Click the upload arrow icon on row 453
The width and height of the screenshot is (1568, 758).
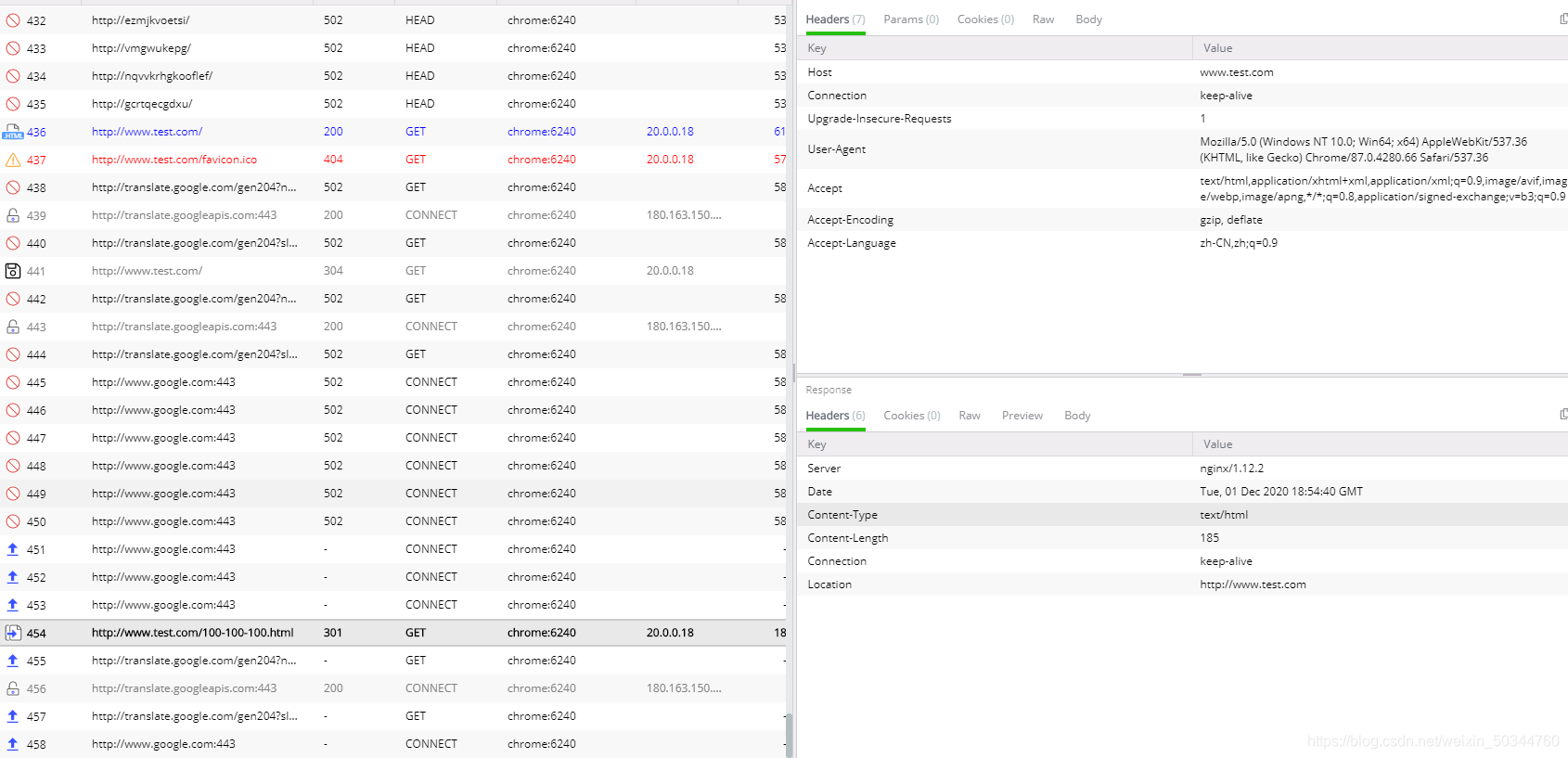click(13, 605)
